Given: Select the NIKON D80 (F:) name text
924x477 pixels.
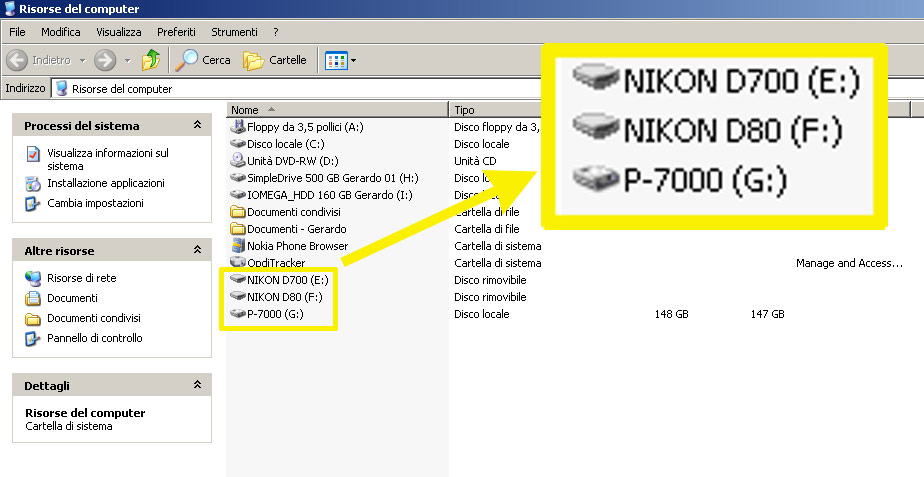Looking at the screenshot, I should click(285, 297).
